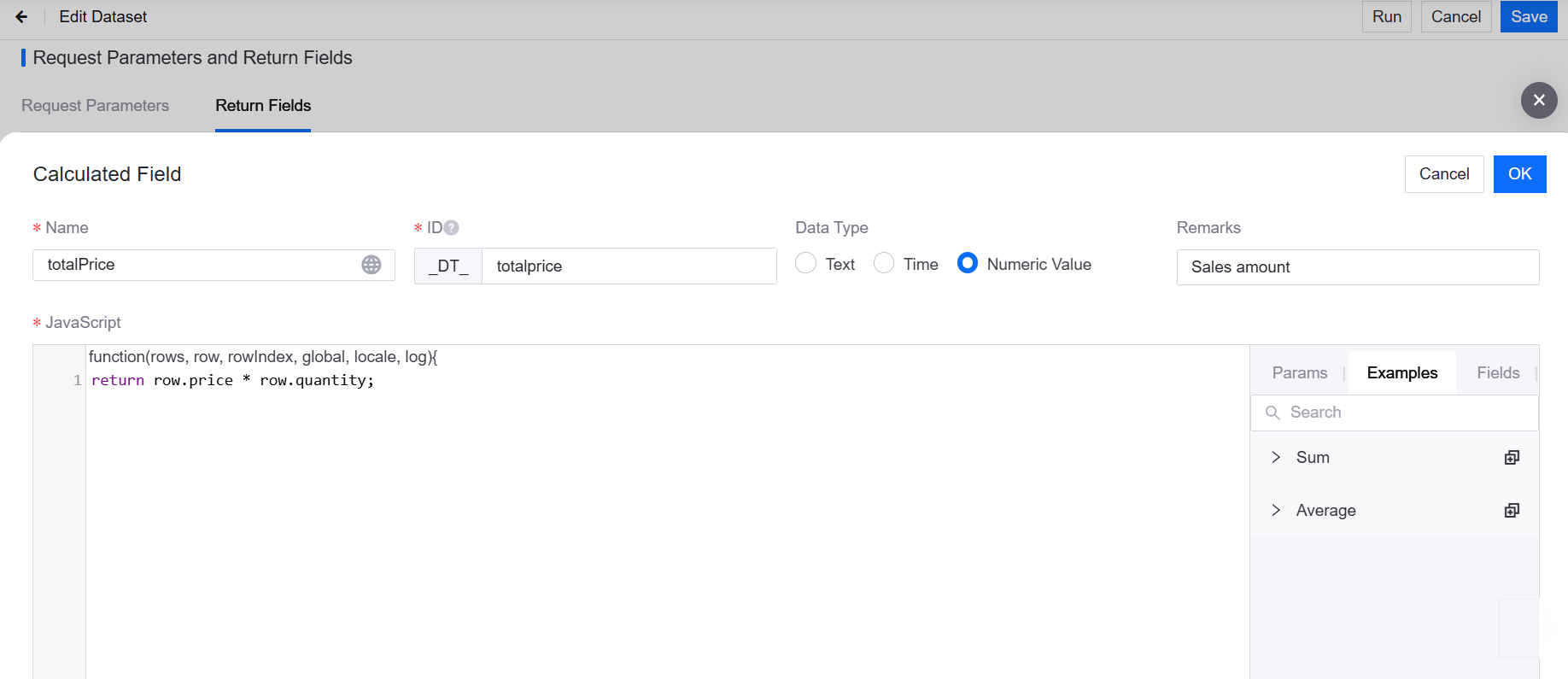
Task: Close the panel with round X button
Action: pyautogui.click(x=1539, y=100)
